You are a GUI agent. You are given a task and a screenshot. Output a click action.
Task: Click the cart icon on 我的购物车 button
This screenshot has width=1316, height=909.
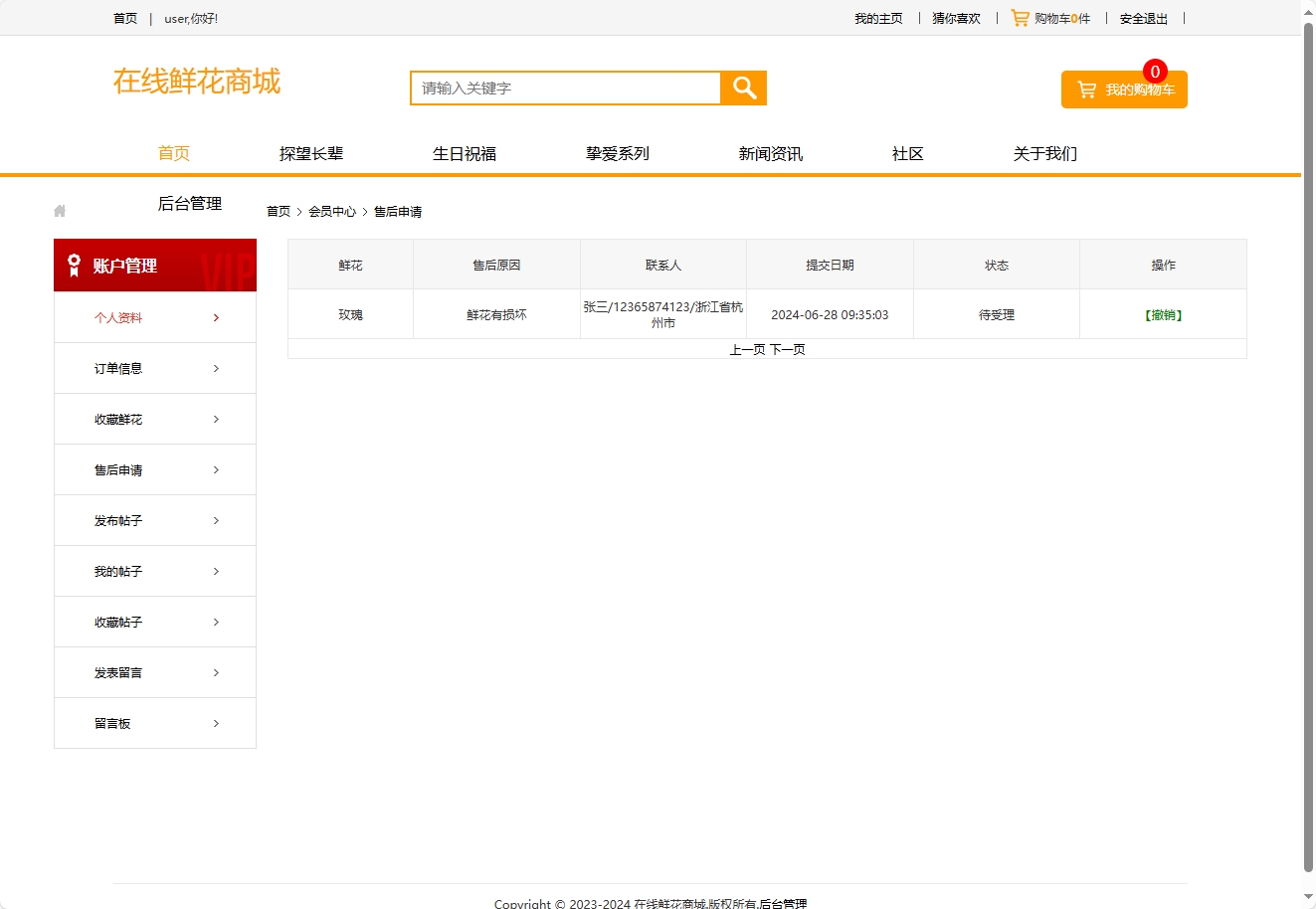(x=1085, y=90)
